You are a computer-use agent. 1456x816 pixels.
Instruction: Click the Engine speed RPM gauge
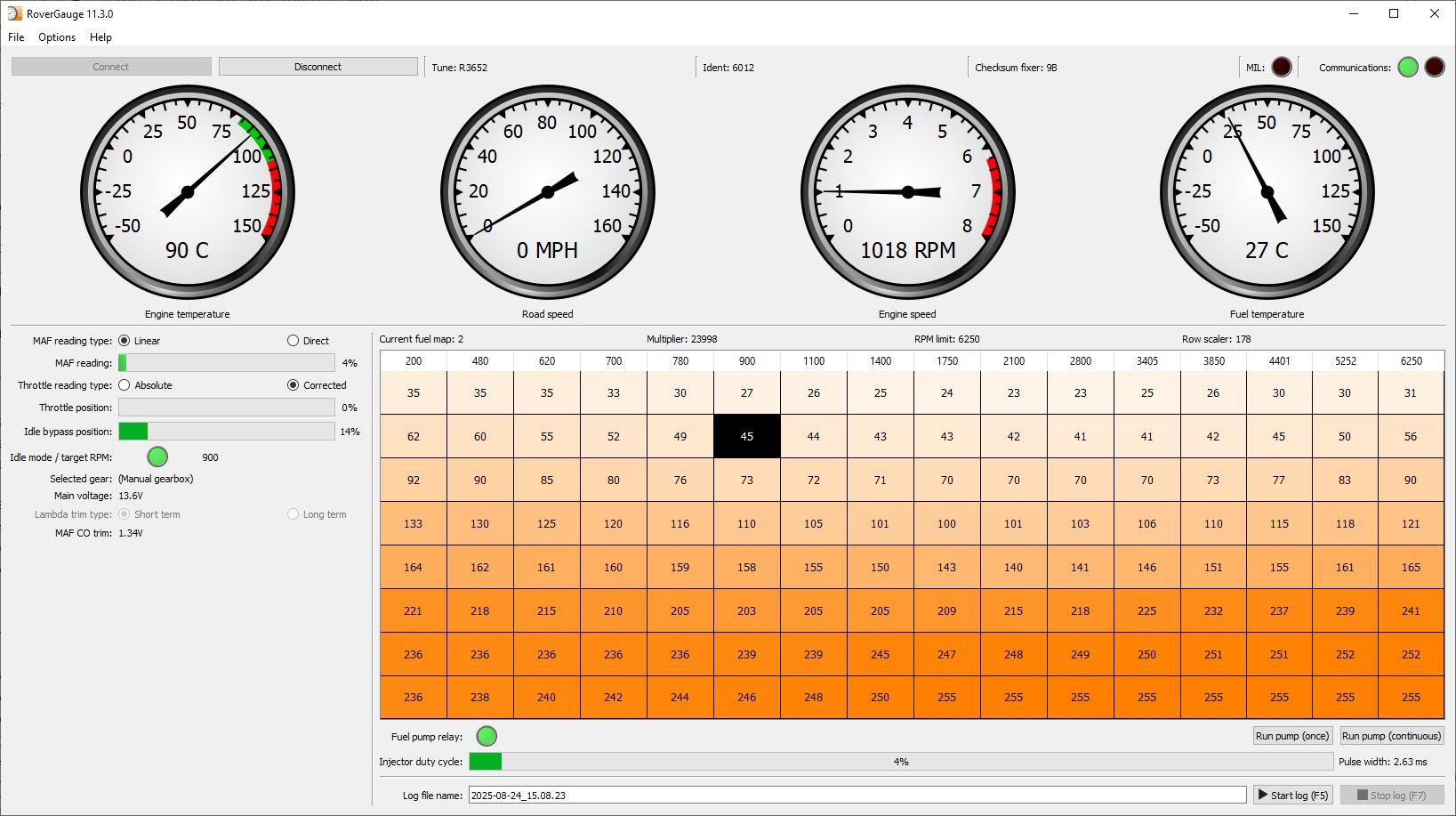(x=907, y=192)
